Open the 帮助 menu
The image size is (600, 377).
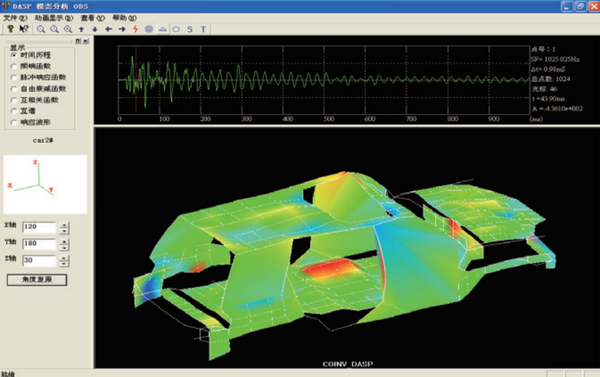click(x=124, y=18)
